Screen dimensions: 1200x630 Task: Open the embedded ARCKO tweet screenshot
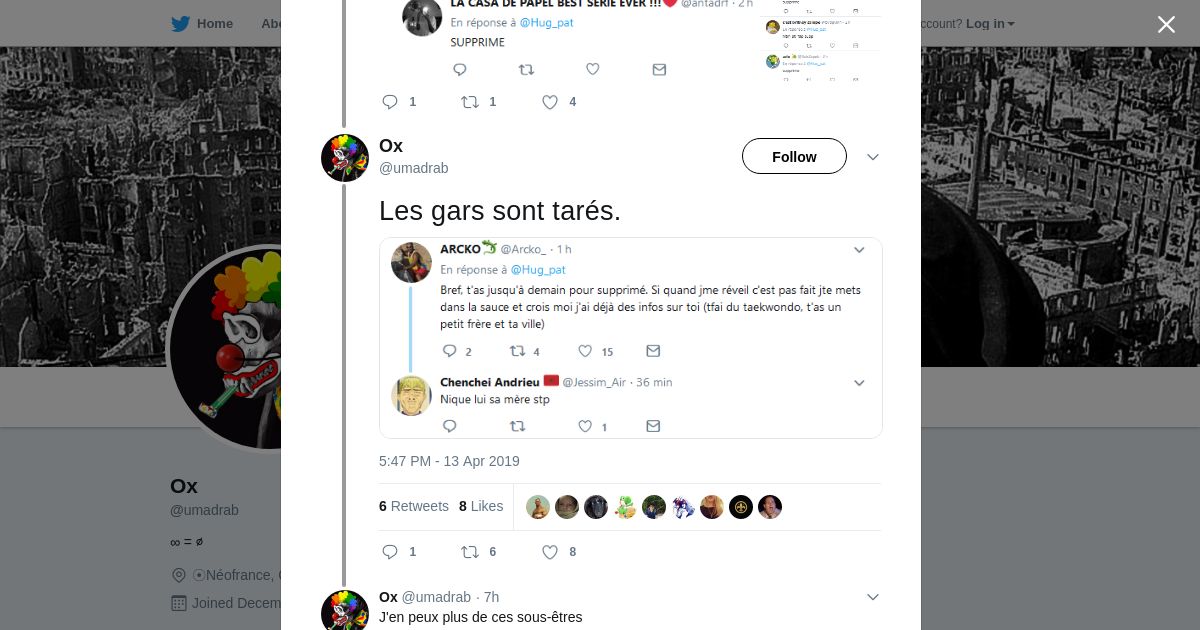point(630,338)
